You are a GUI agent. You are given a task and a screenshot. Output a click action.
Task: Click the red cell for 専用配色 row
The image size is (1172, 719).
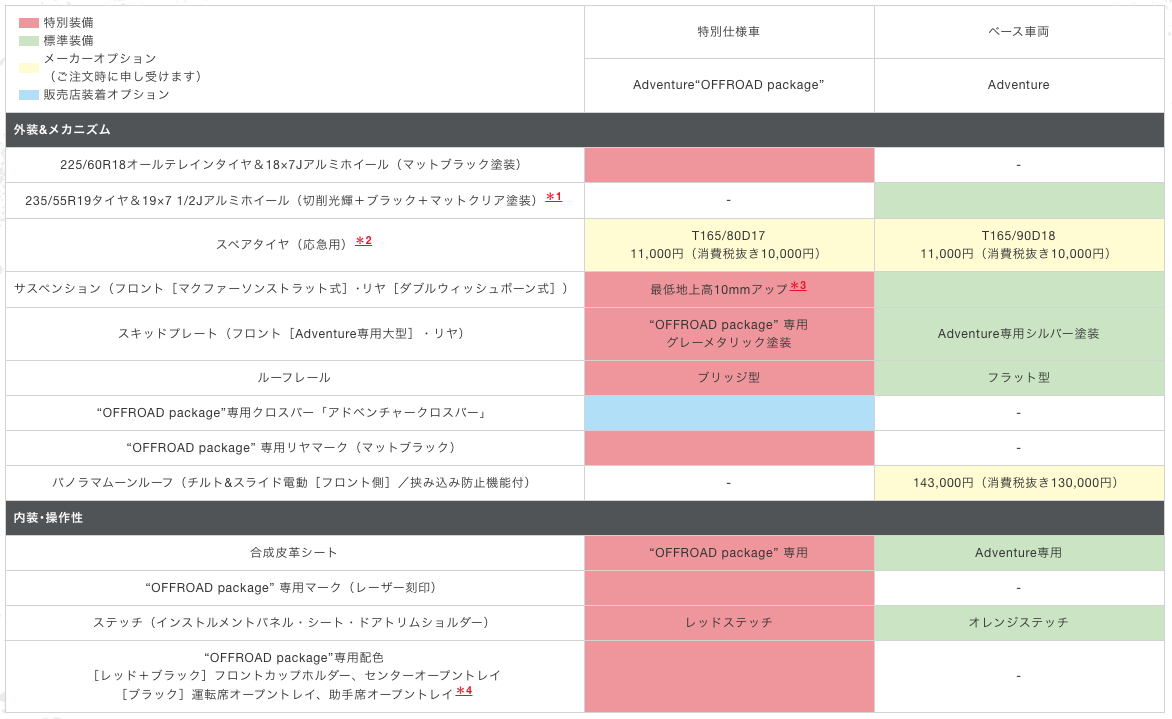(x=729, y=676)
